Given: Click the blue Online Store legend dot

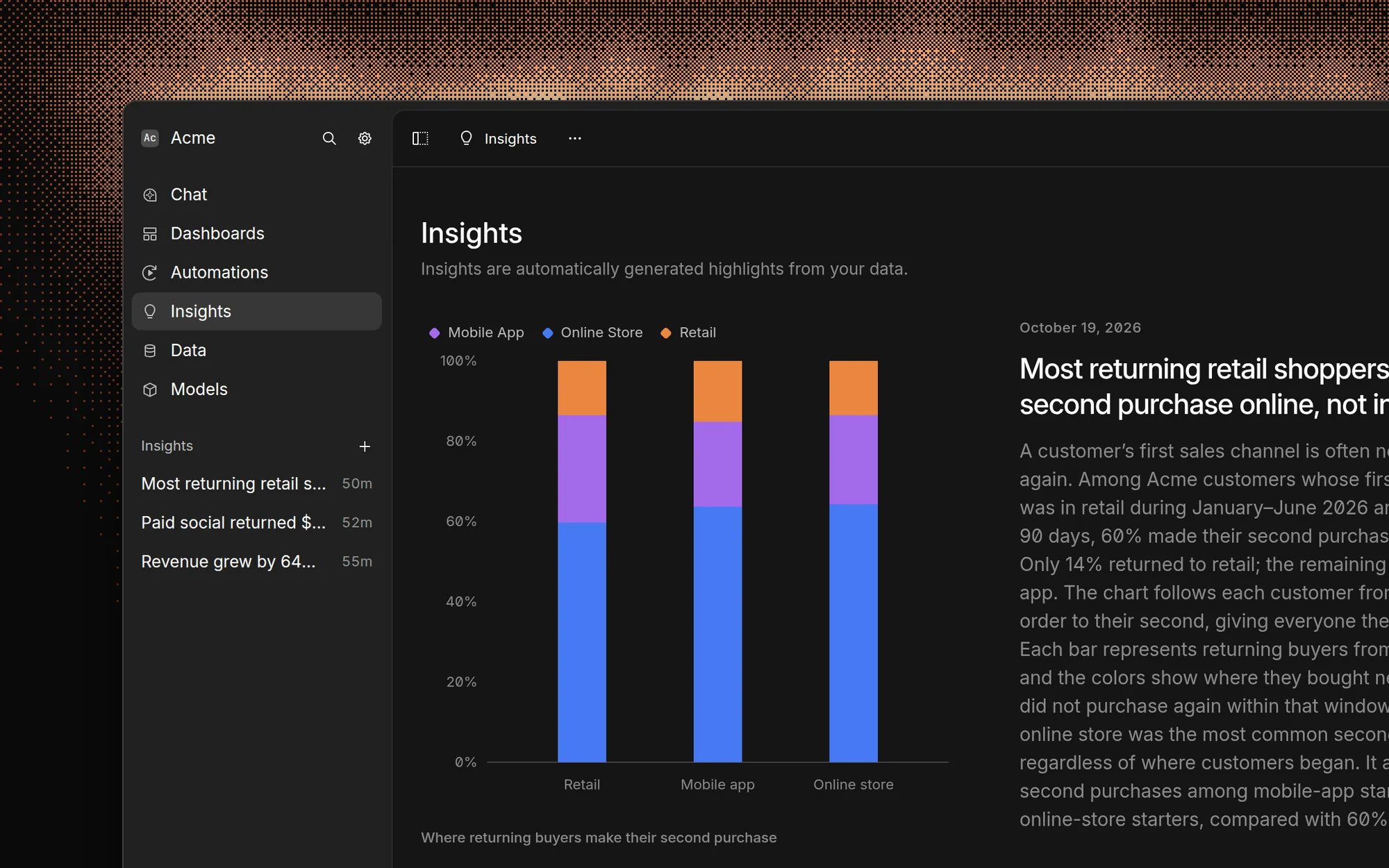Looking at the screenshot, I should [547, 333].
